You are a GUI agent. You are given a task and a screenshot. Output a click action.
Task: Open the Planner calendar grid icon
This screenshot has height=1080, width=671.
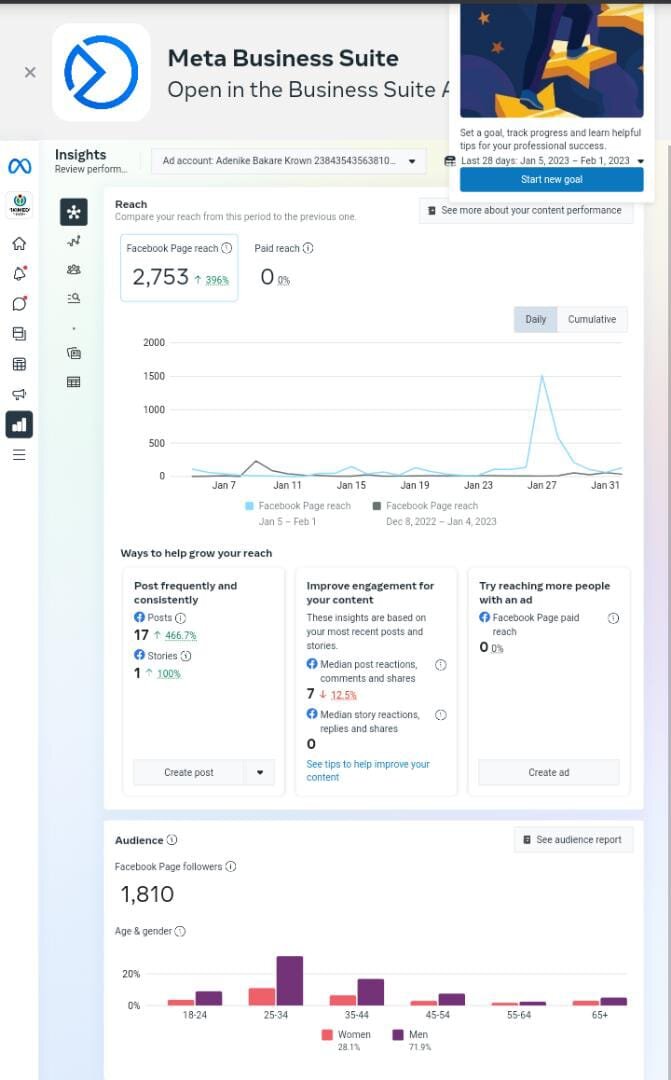19,364
